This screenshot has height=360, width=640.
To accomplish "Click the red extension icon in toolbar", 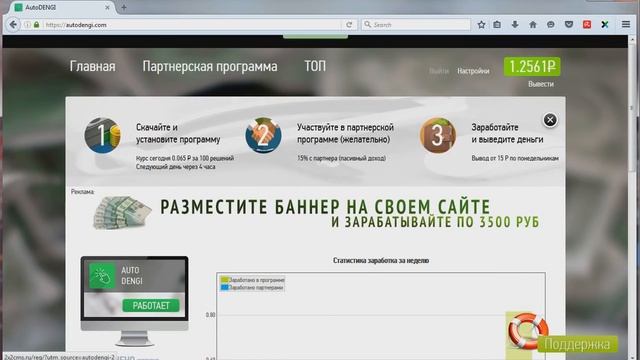I will (x=587, y=24).
